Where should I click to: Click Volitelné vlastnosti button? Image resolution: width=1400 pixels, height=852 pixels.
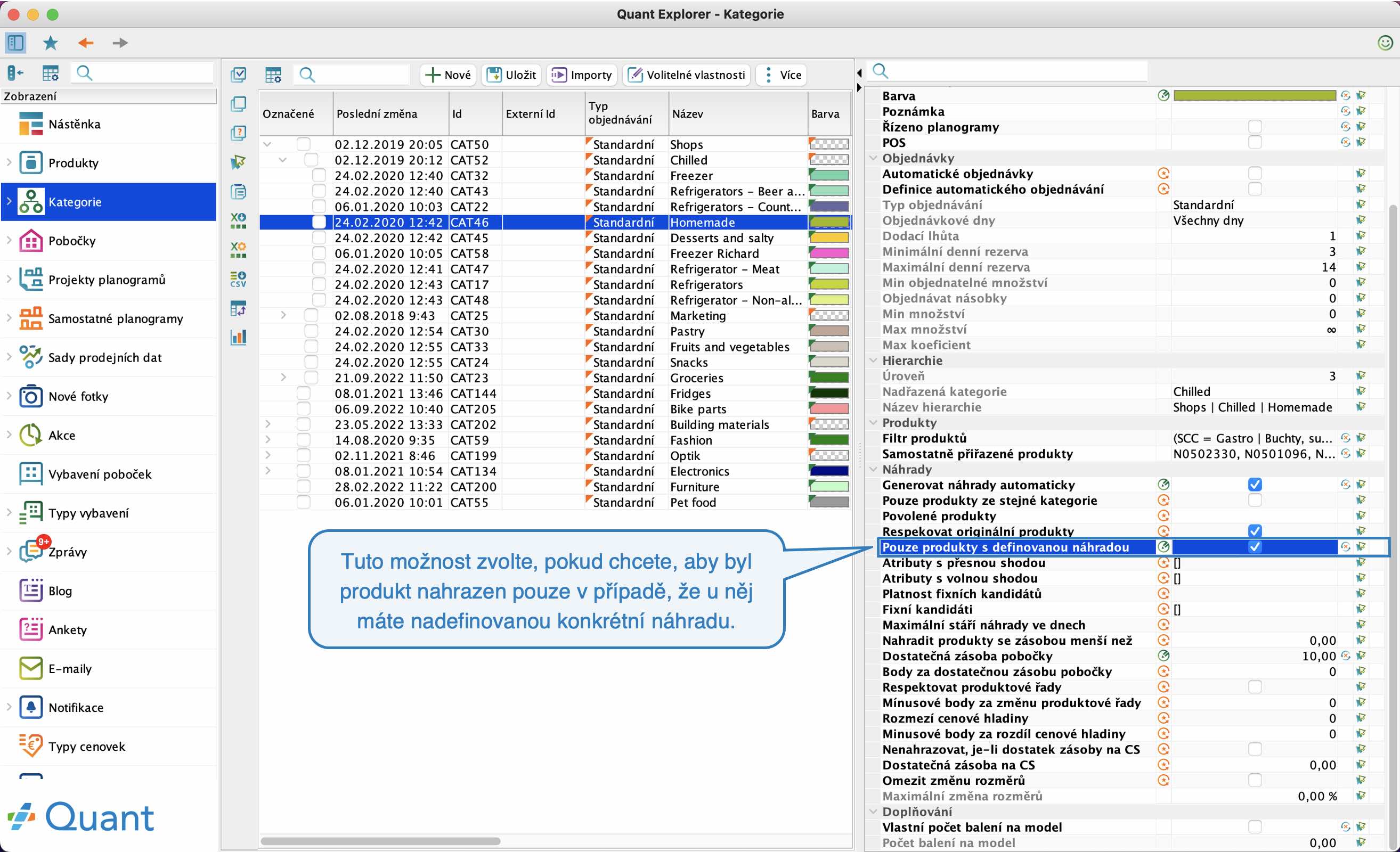(x=686, y=75)
